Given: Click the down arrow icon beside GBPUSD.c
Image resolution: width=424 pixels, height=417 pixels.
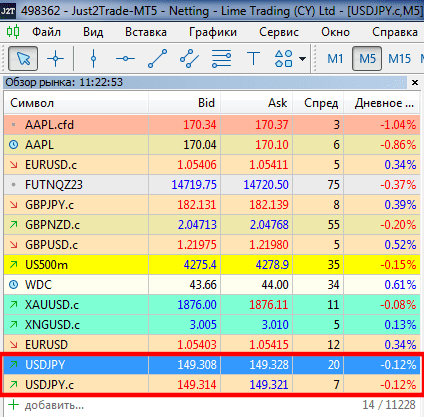Looking at the screenshot, I should click(13, 245).
